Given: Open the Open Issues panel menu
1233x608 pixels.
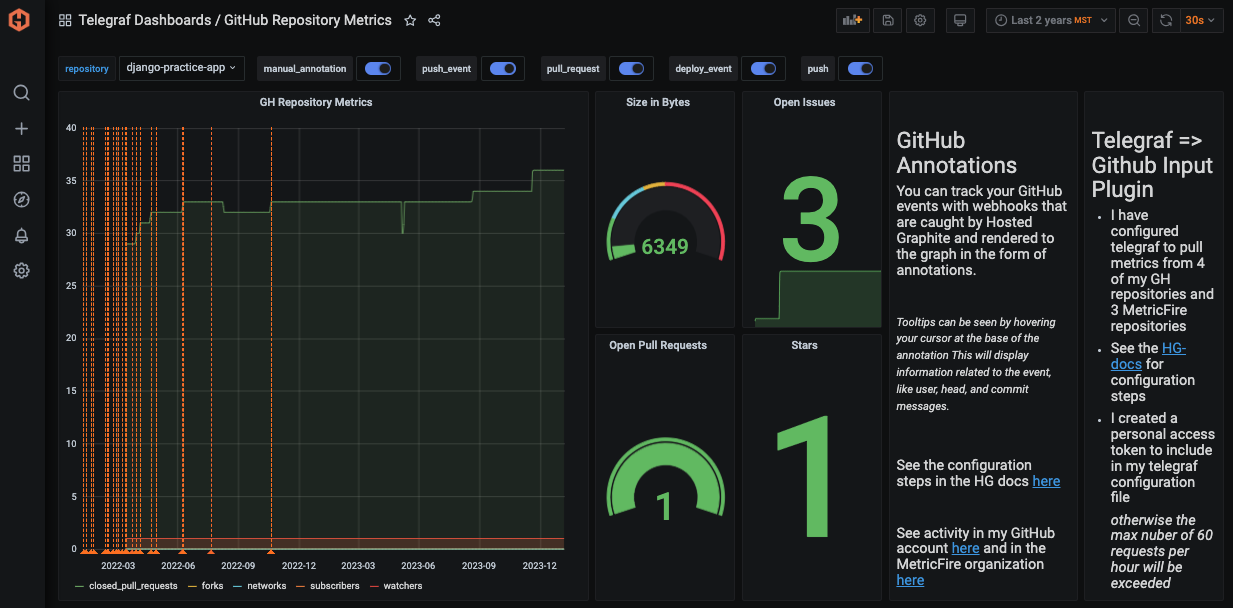Looking at the screenshot, I should coord(804,102).
